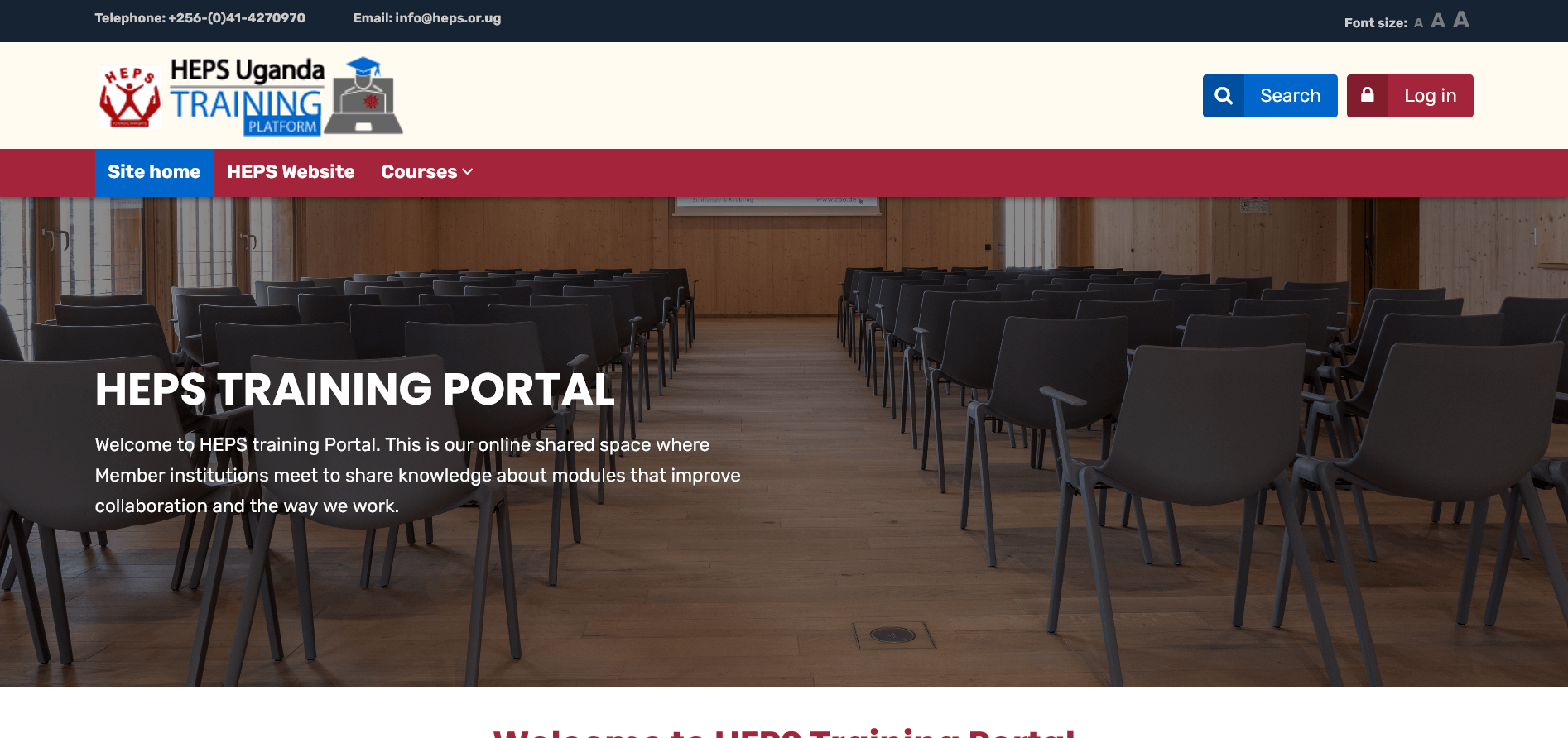Click the Log in button label
The width and height of the screenshot is (1568, 738).
tap(1431, 96)
